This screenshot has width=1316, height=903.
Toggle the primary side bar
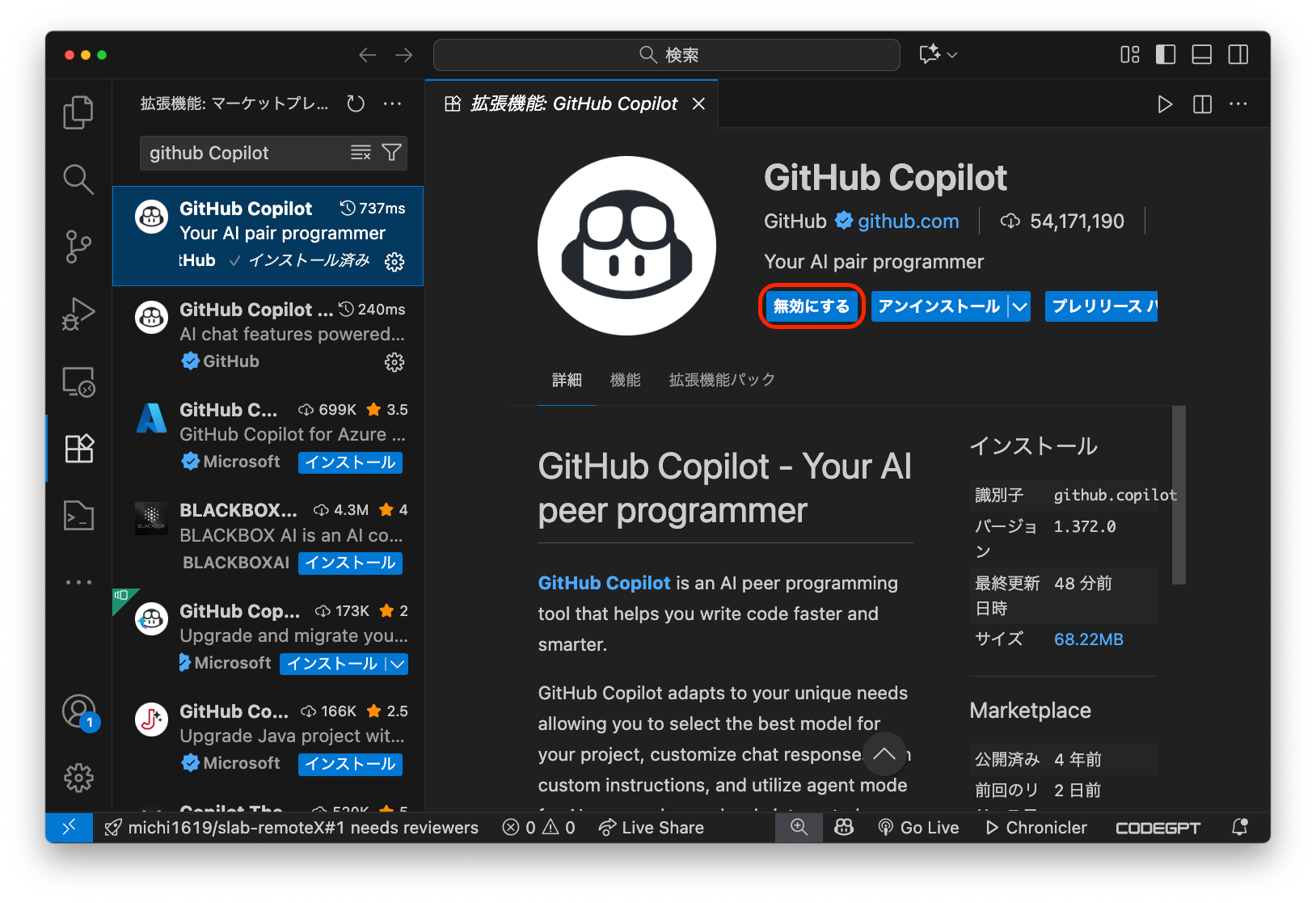pyautogui.click(x=1166, y=55)
